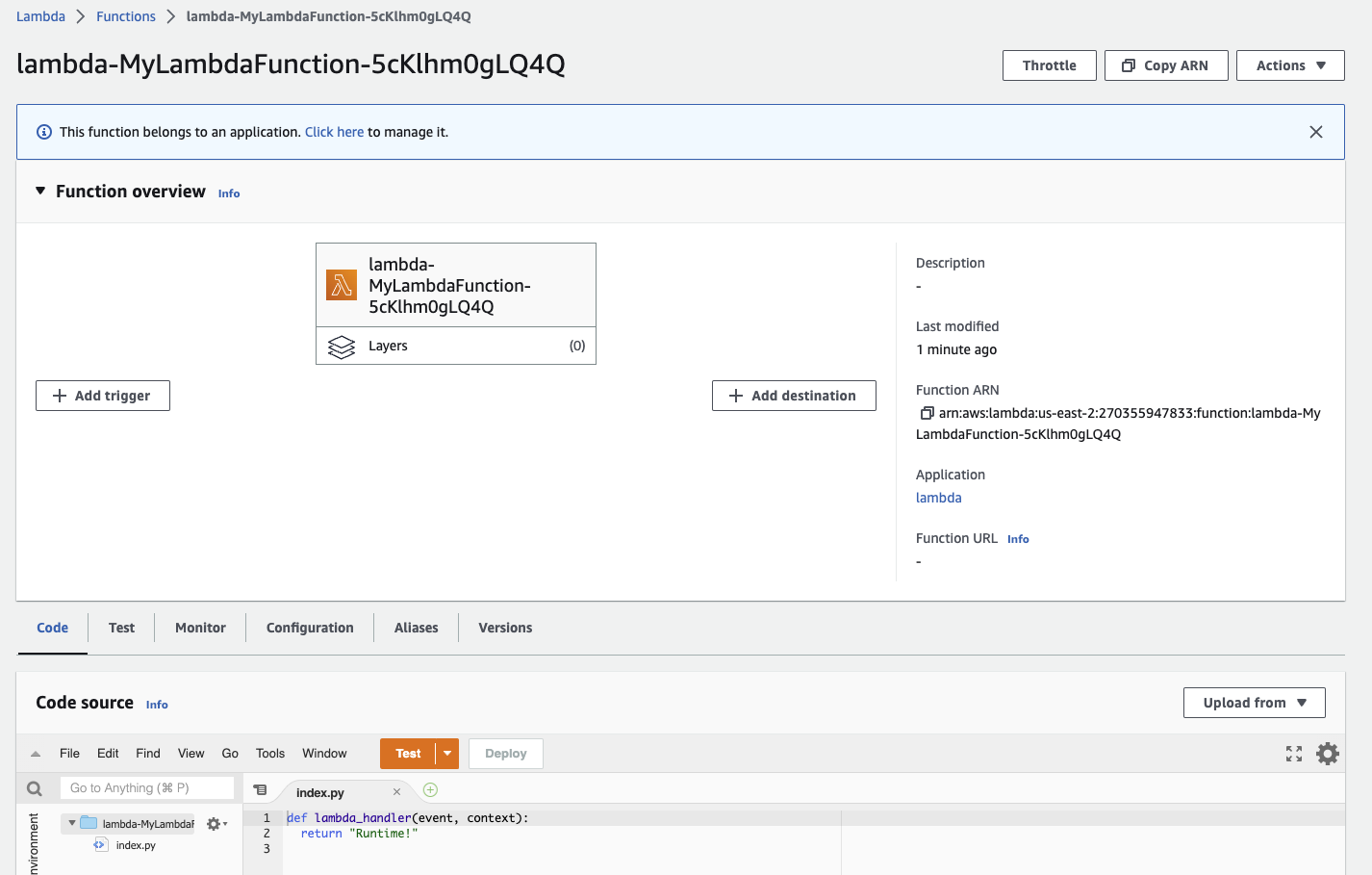Open the File menu in editor
The image size is (1372, 875).
(x=69, y=754)
